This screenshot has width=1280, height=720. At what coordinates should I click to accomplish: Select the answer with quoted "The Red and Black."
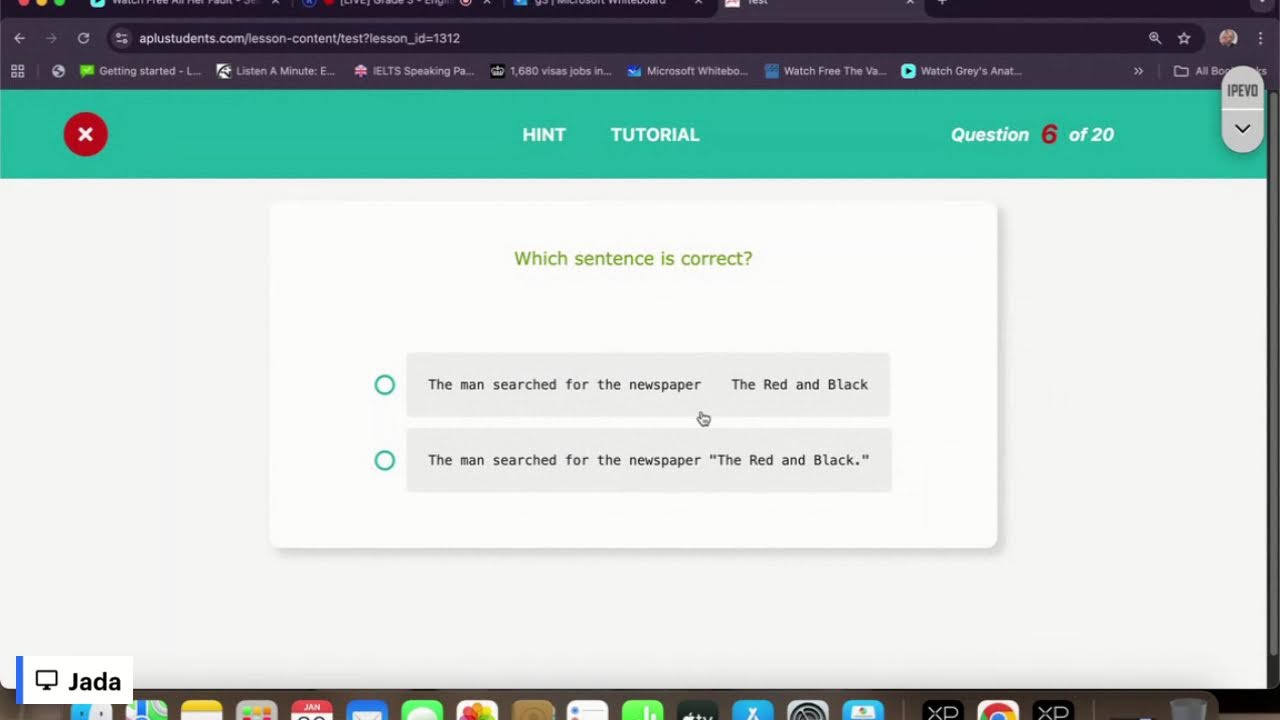pyautogui.click(x=385, y=460)
